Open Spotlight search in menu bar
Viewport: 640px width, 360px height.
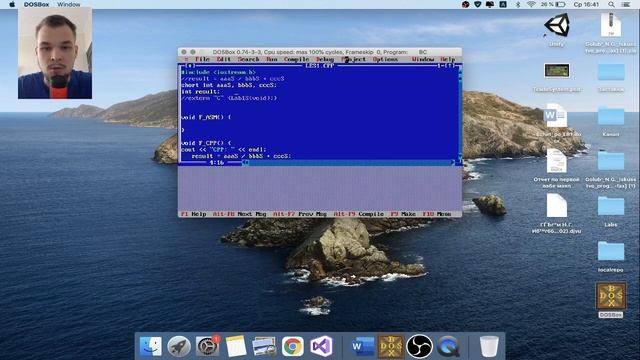click(x=611, y=4)
